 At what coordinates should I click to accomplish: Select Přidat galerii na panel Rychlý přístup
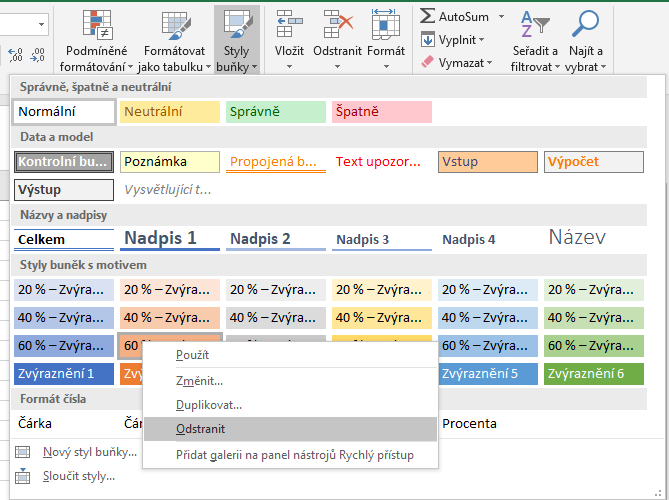tap(290, 455)
